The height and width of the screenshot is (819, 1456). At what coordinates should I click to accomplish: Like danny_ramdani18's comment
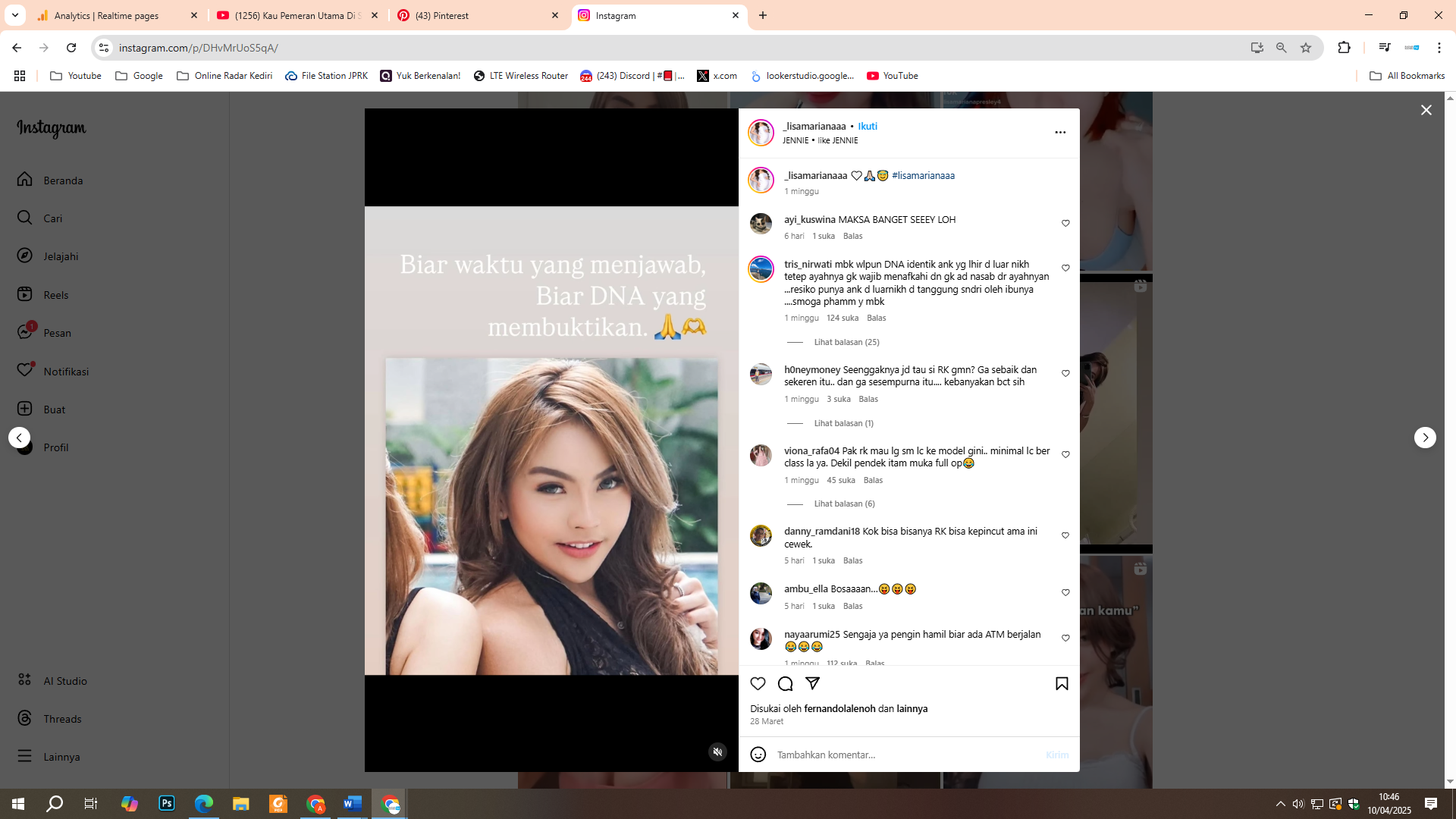point(1065,535)
